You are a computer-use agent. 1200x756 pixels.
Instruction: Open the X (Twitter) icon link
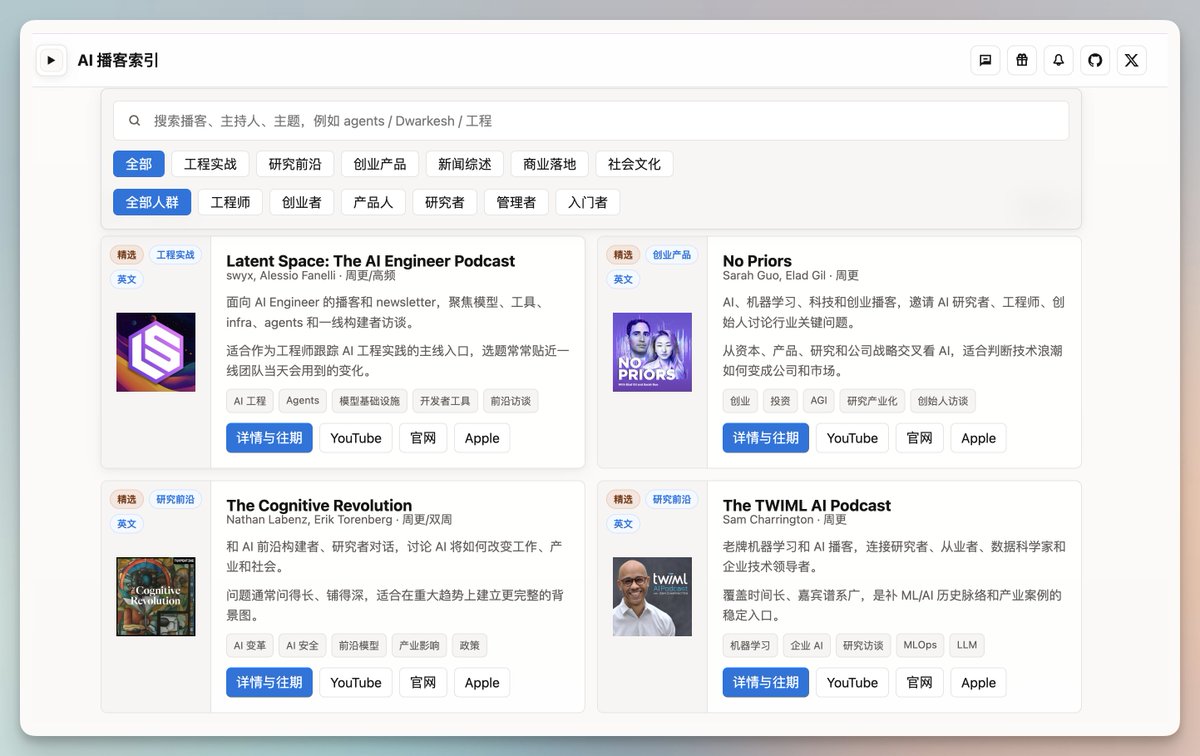(1131, 60)
